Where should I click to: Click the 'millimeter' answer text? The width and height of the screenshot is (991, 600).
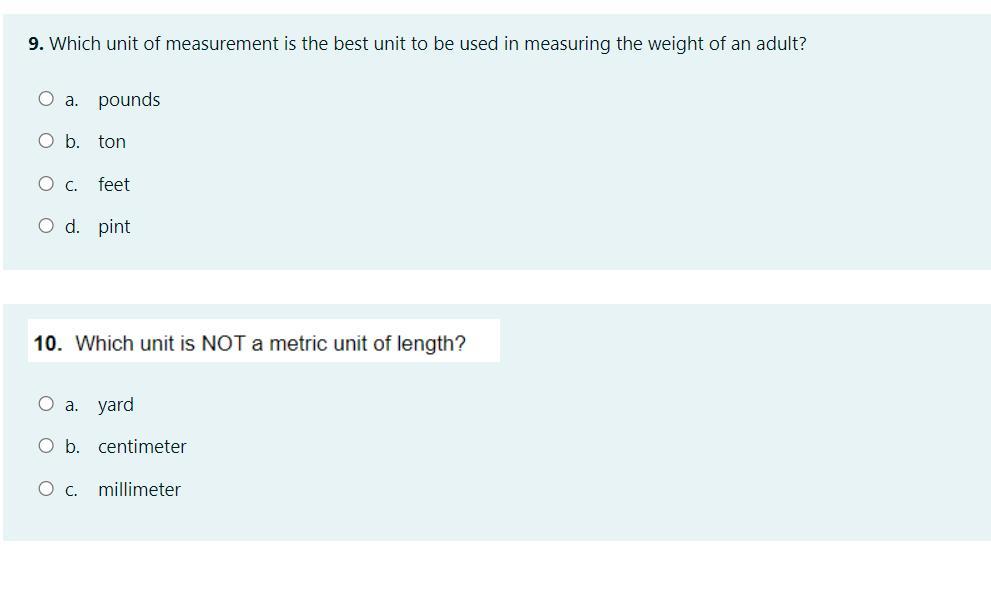(x=139, y=490)
